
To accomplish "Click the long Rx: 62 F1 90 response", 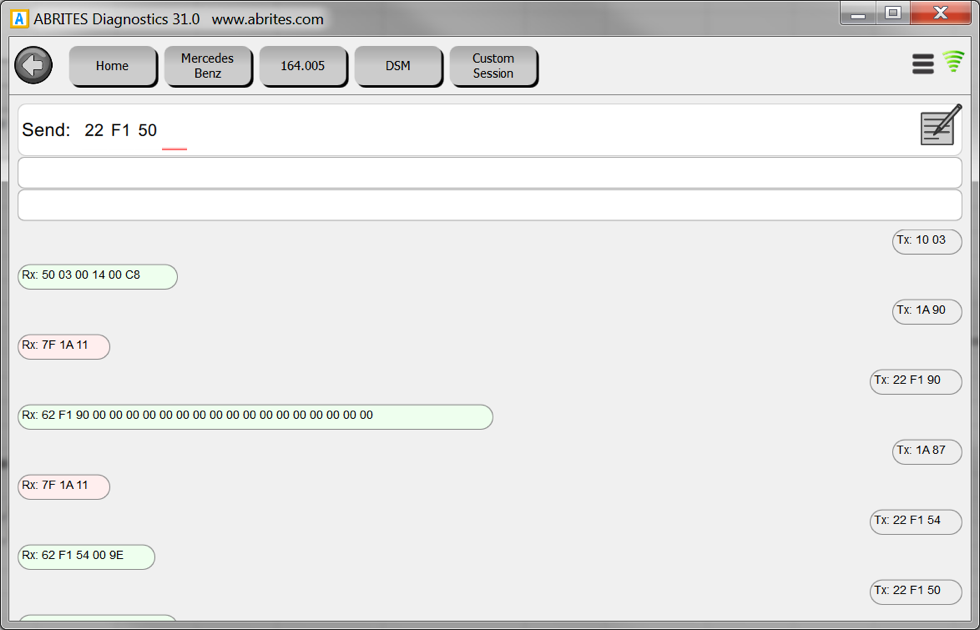I will coord(255,416).
